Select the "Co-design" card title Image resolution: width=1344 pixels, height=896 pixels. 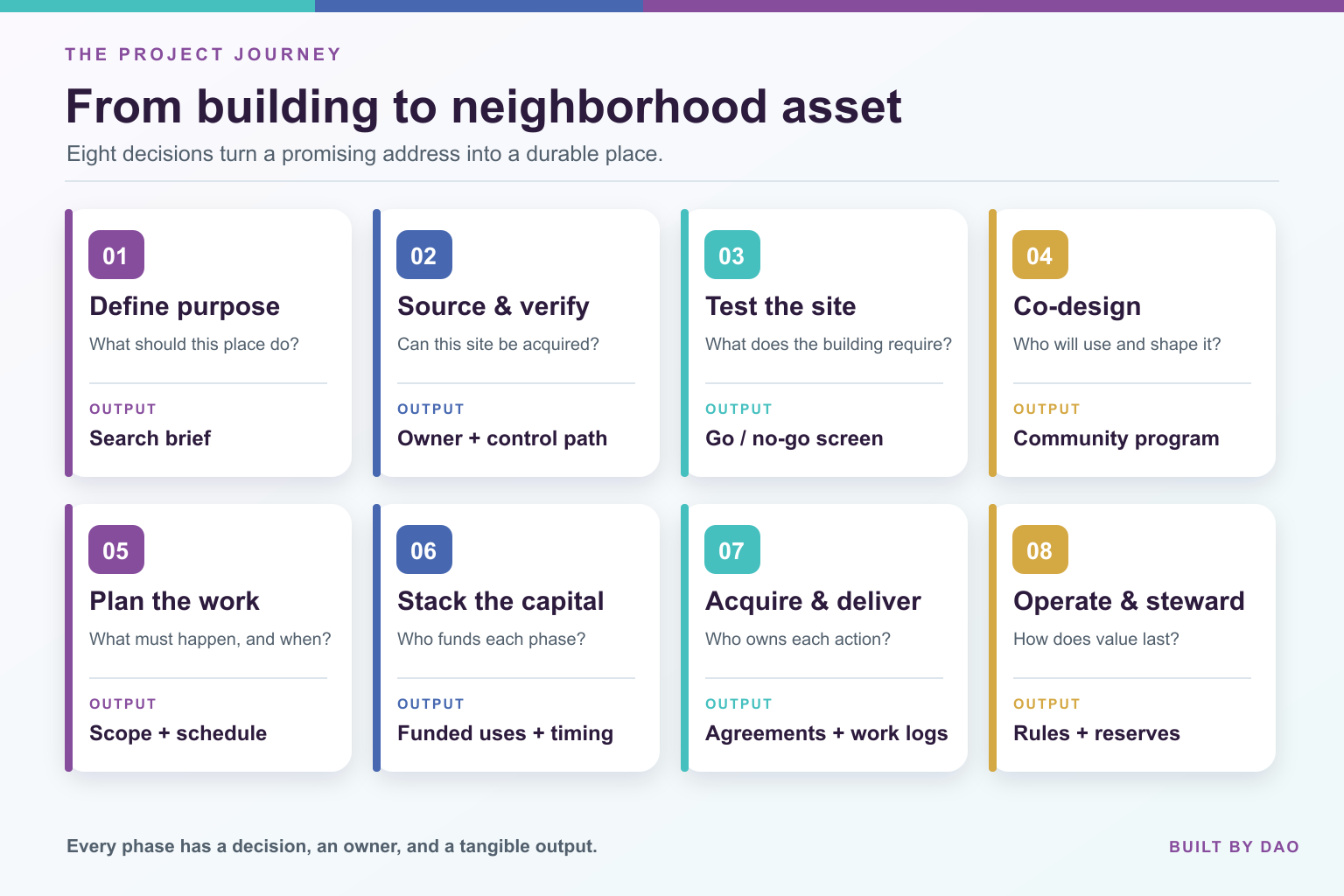point(1077,306)
